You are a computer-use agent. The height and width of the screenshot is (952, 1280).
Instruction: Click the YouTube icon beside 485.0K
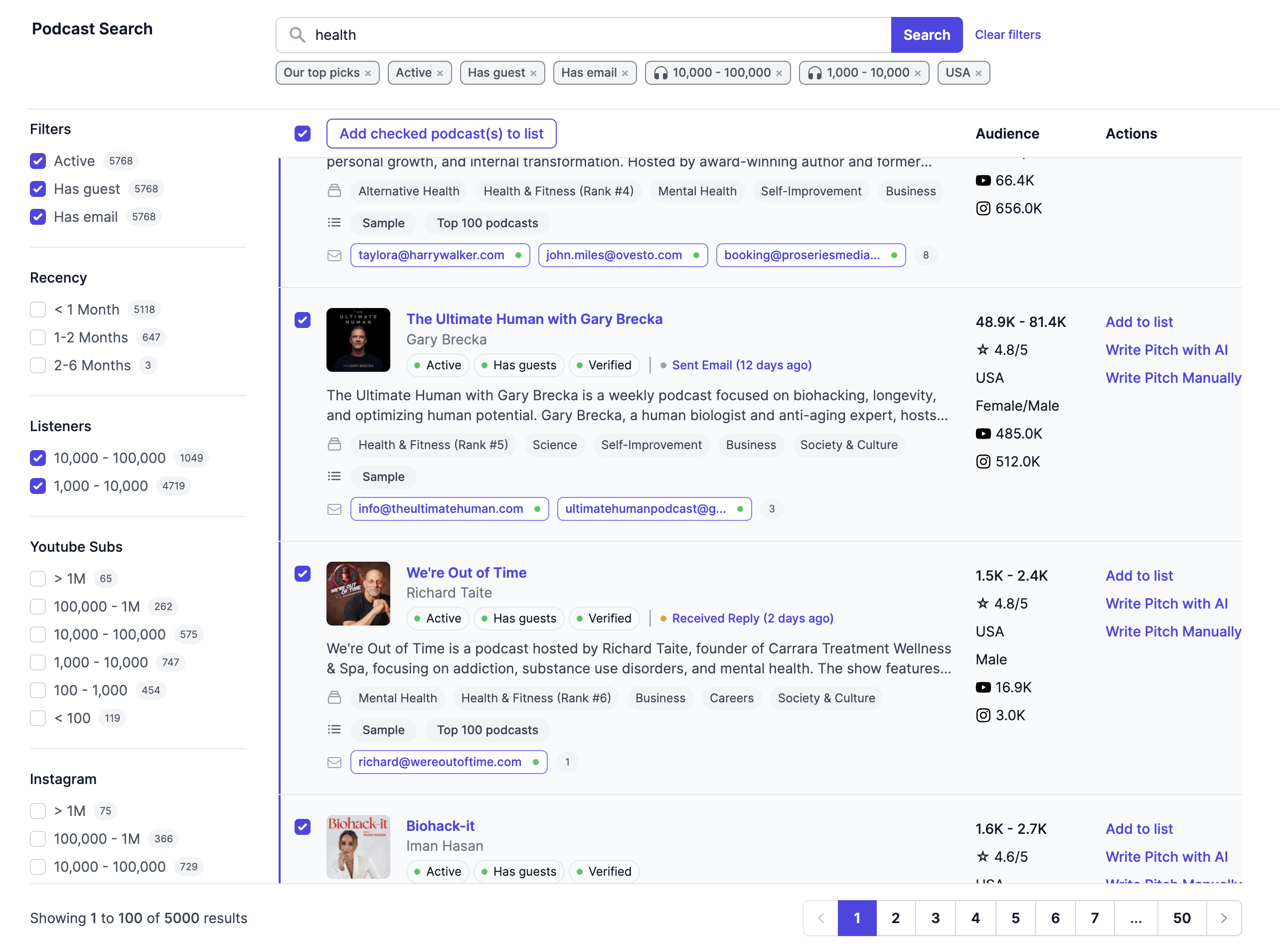[x=982, y=434]
